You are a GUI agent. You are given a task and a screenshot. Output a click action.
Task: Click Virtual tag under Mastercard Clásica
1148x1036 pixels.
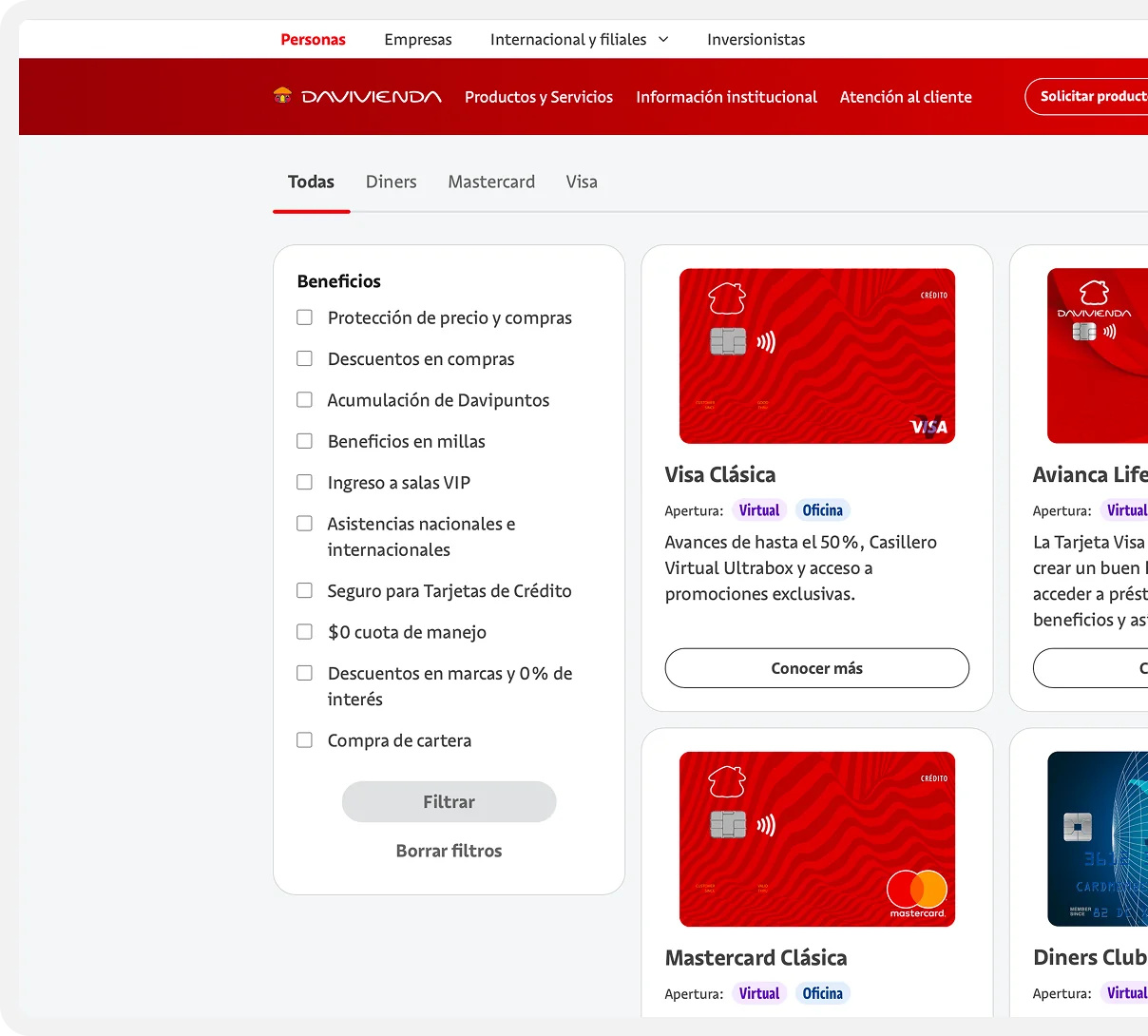coord(759,993)
